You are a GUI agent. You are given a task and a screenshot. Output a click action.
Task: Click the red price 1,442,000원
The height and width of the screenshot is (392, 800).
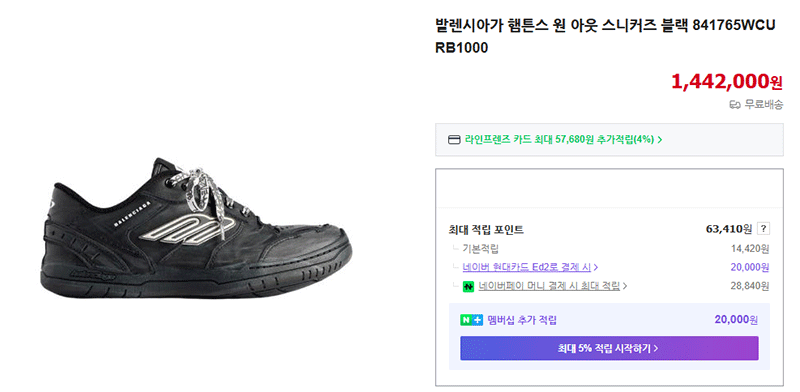727,81
